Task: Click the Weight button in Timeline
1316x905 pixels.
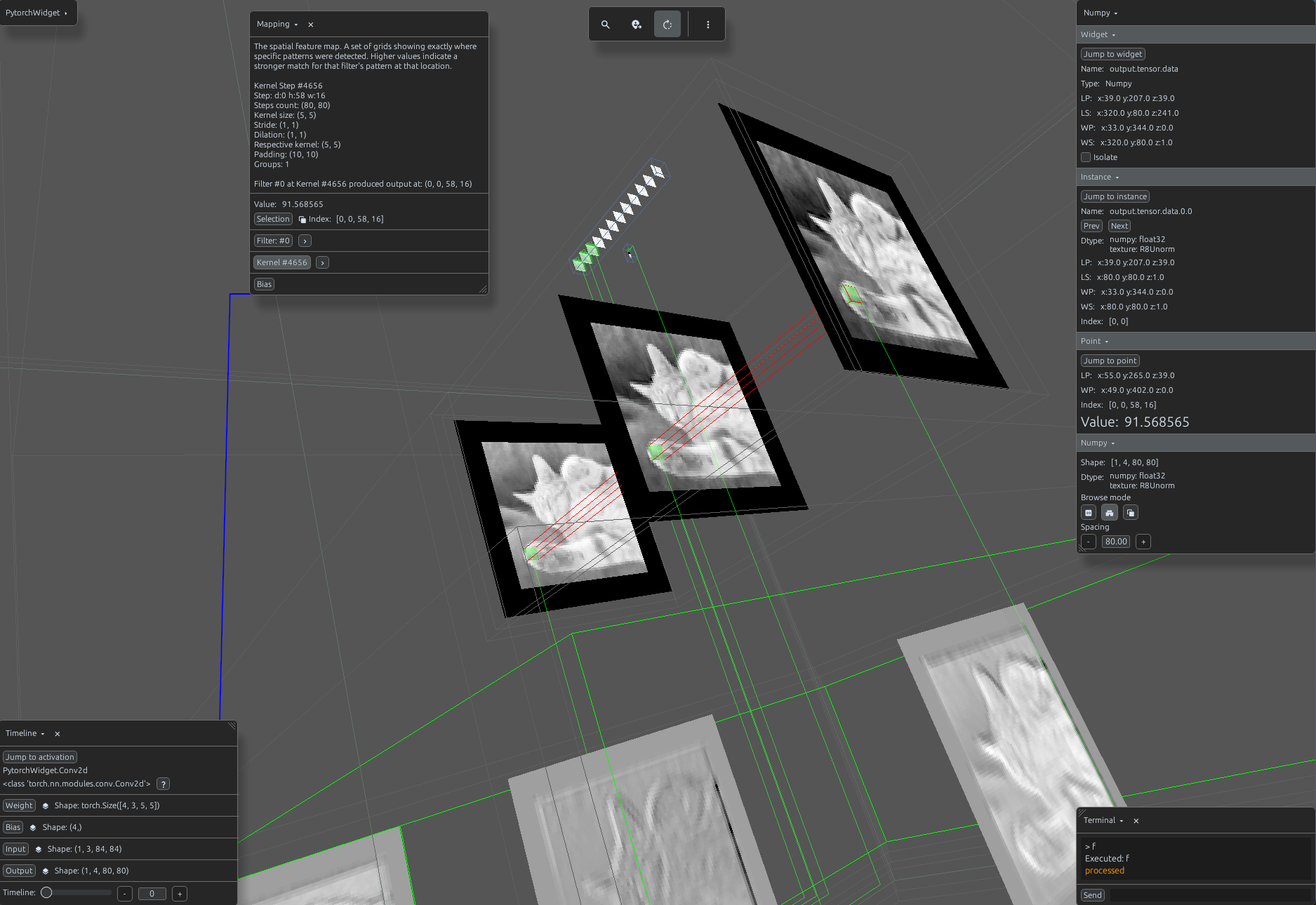Action: click(x=19, y=805)
